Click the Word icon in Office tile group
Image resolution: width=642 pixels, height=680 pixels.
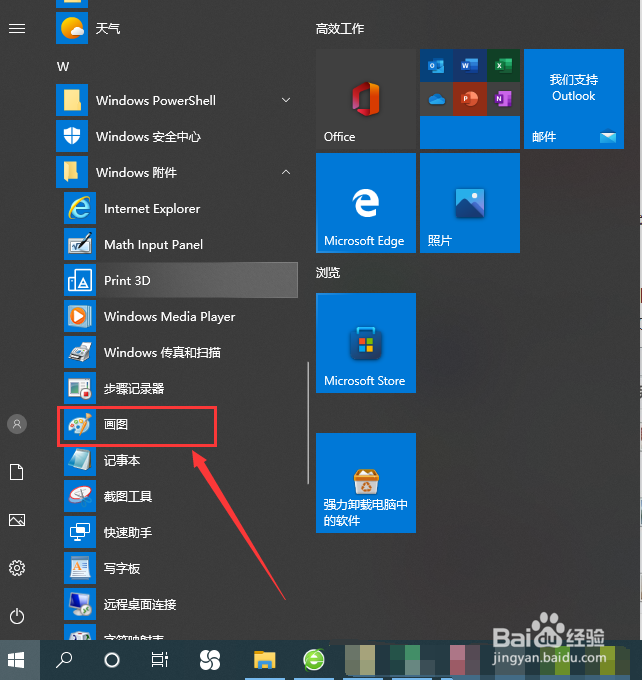[470, 66]
